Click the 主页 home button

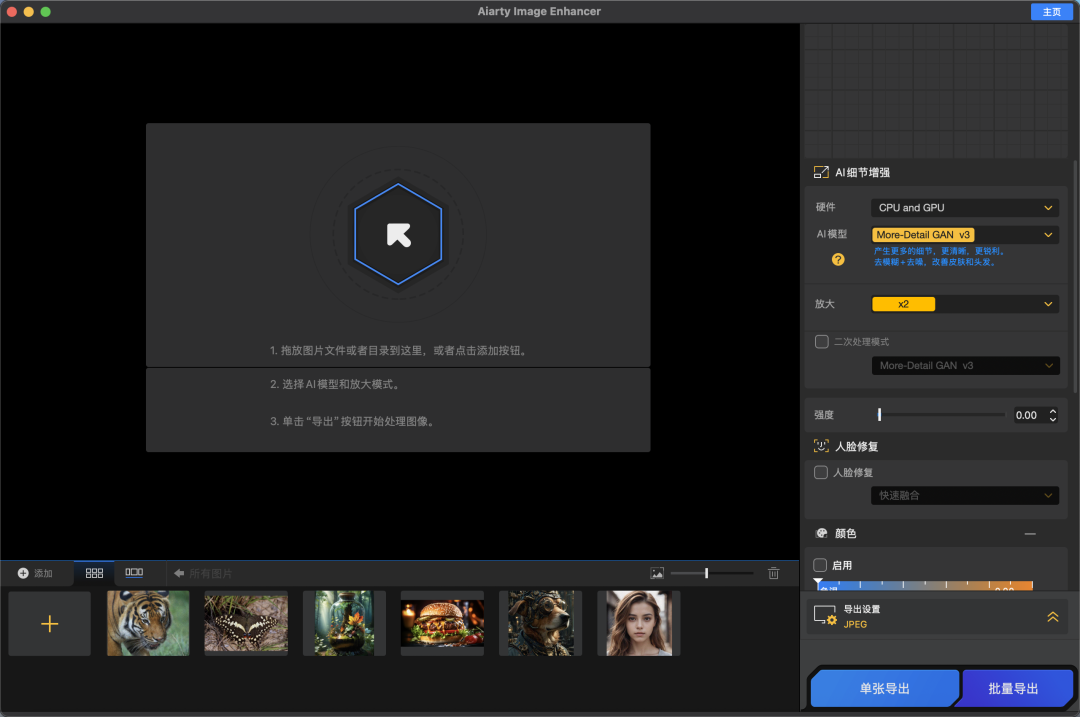point(1051,12)
